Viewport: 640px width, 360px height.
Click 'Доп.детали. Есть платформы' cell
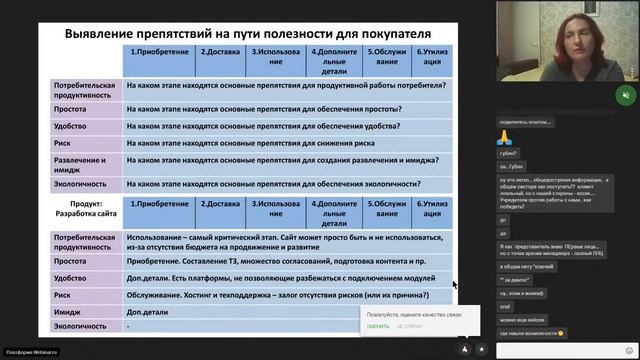[x=287, y=278]
